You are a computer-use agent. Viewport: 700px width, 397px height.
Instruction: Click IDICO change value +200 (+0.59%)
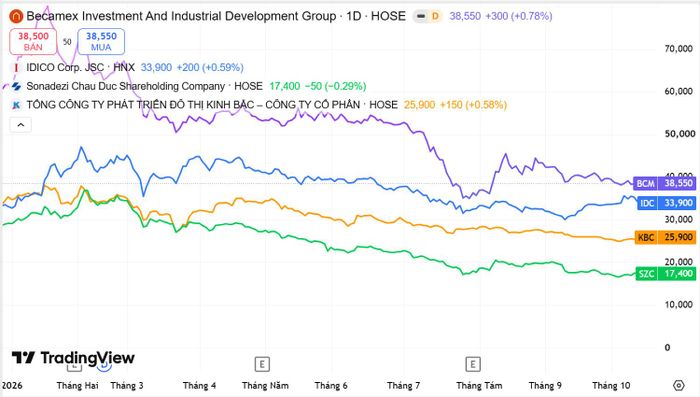[x=210, y=67]
